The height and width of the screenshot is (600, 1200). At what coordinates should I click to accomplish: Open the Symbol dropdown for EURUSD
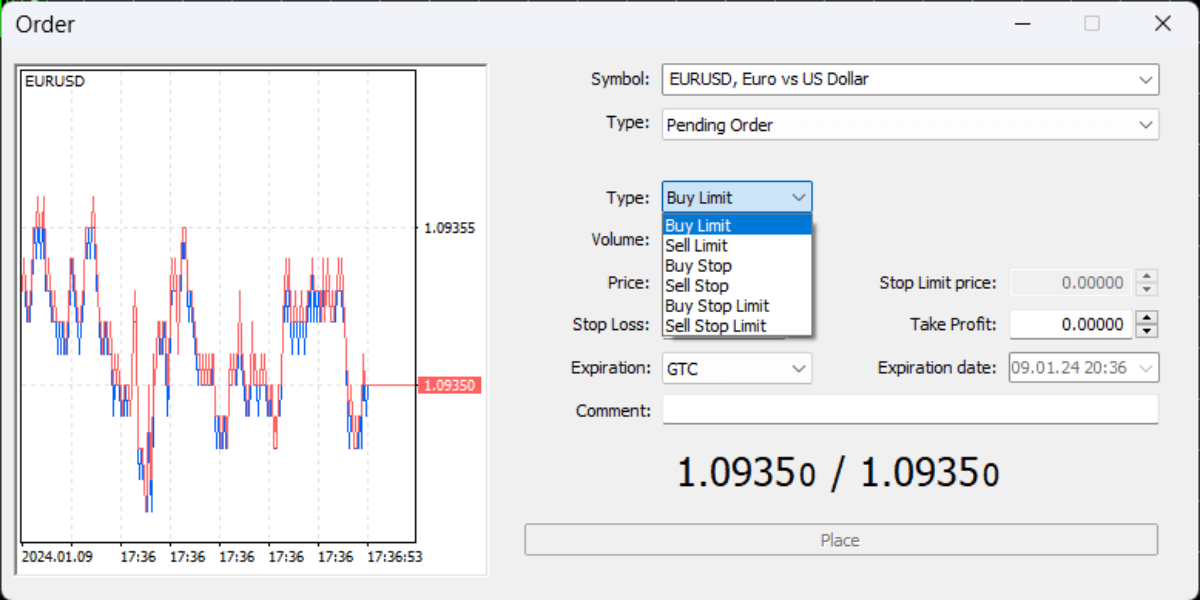[1146, 79]
